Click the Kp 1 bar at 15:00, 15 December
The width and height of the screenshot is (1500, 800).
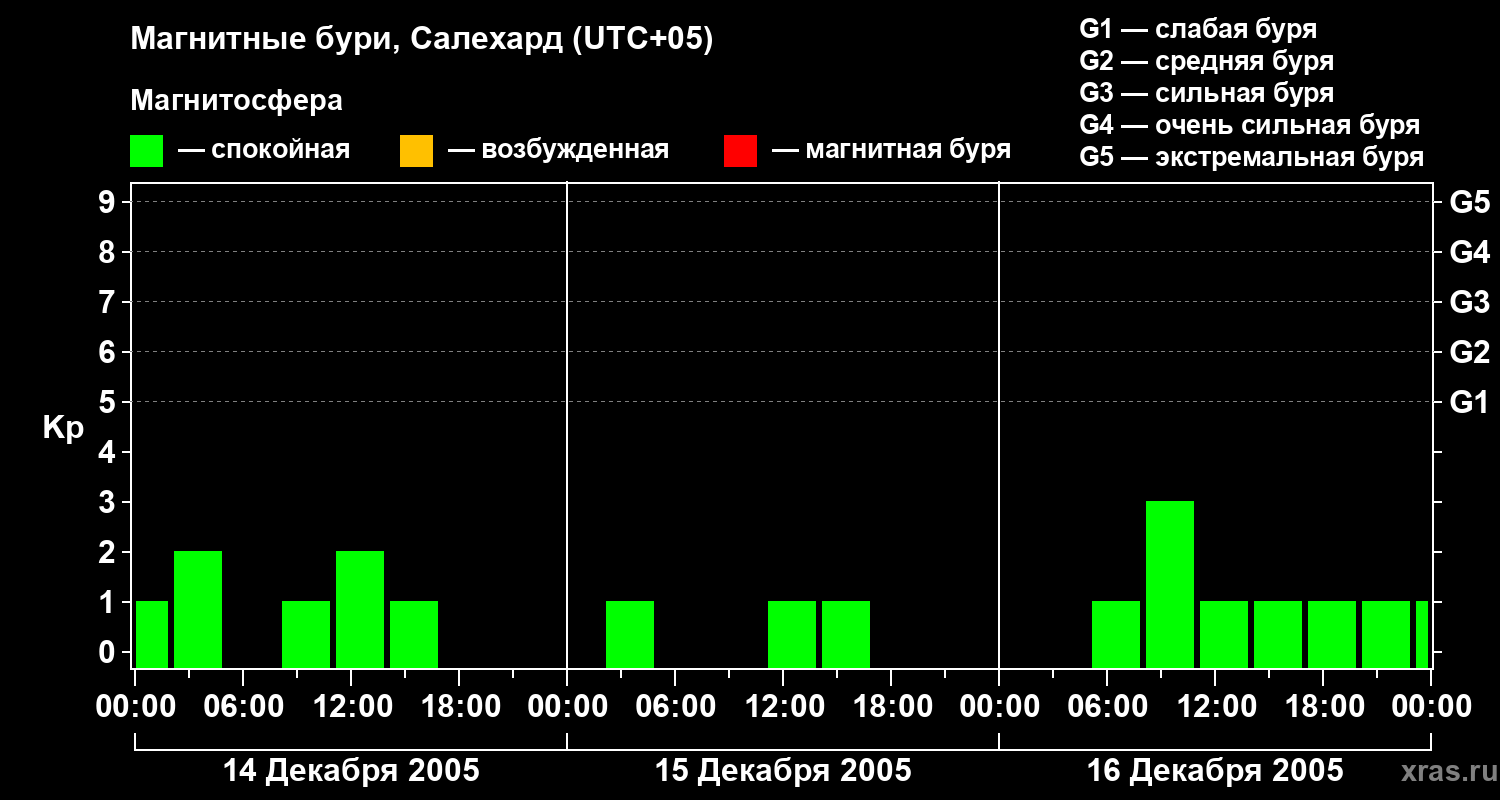point(846,634)
